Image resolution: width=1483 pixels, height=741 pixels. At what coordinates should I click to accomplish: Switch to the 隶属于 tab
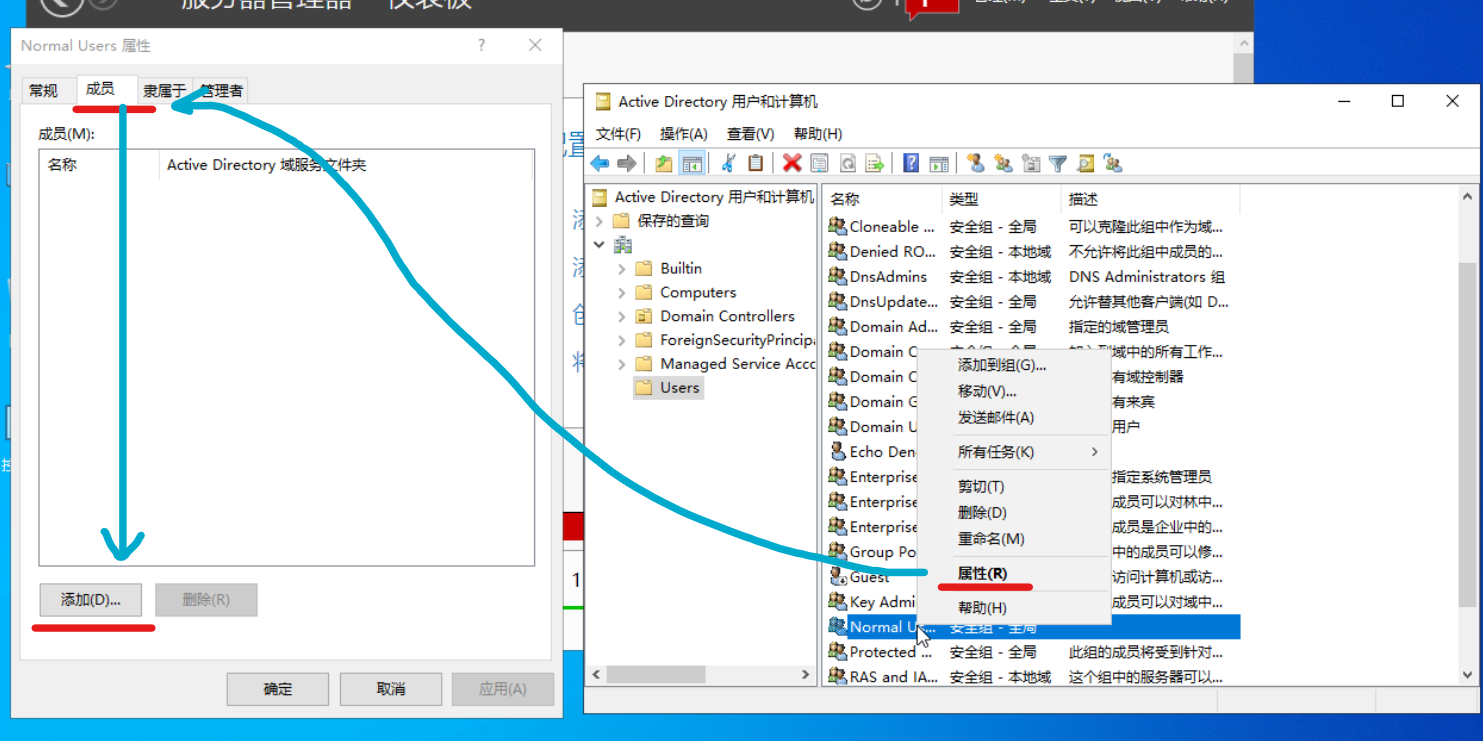point(164,91)
